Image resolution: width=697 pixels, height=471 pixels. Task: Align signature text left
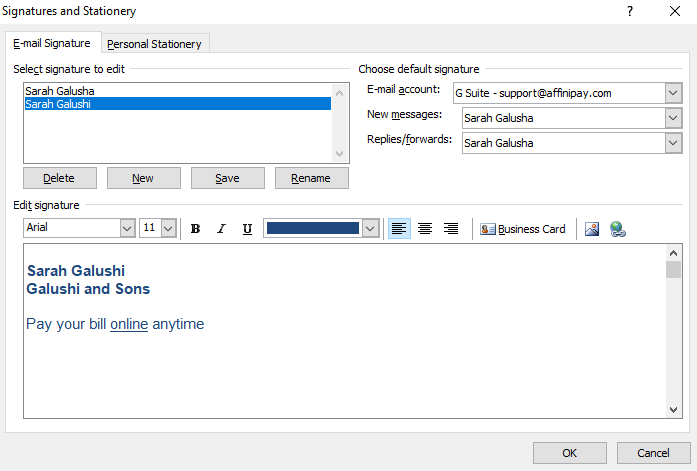tap(399, 229)
